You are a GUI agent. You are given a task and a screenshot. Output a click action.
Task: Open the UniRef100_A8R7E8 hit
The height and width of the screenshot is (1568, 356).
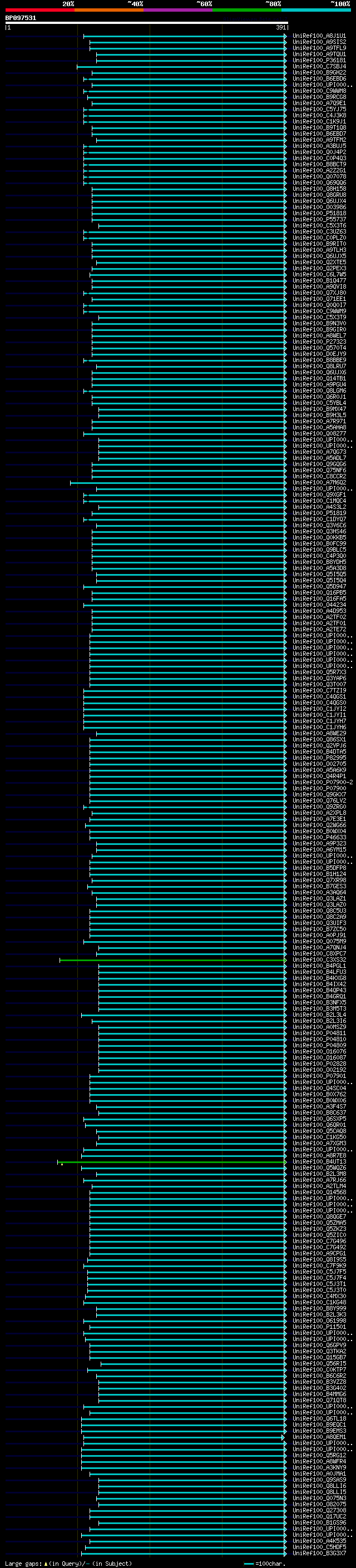pos(319,1156)
